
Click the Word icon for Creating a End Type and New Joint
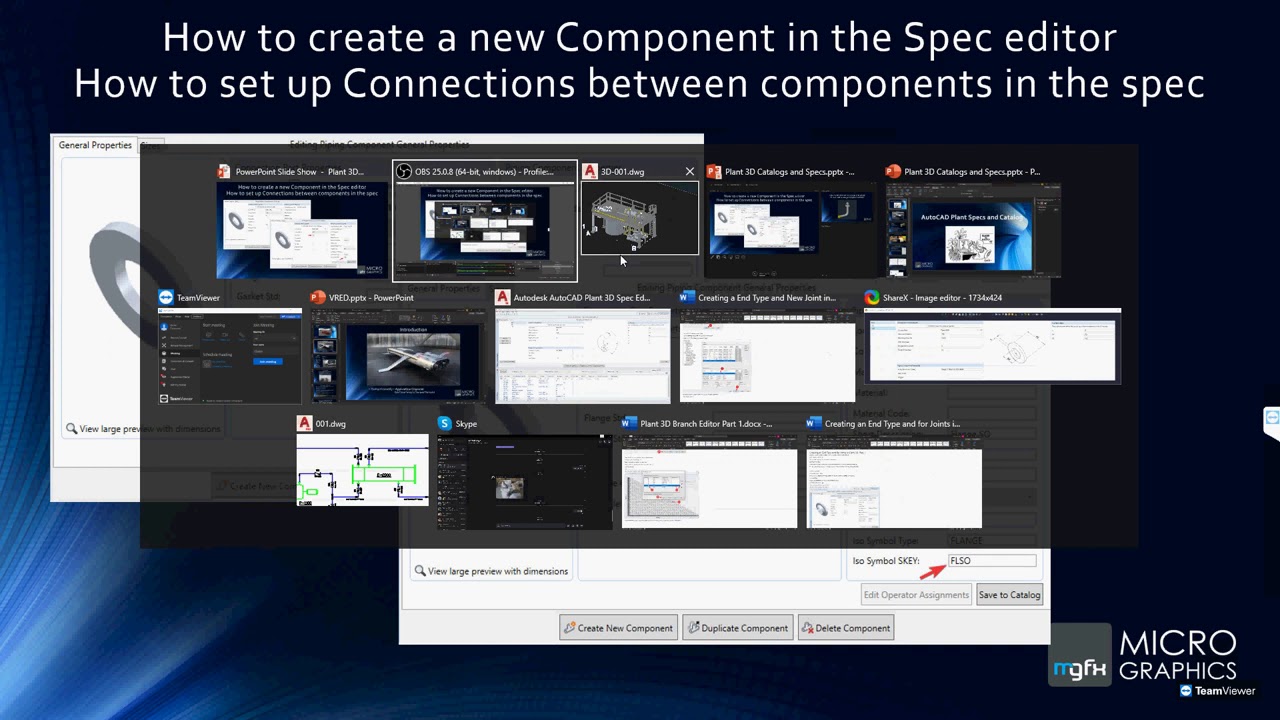pos(686,298)
